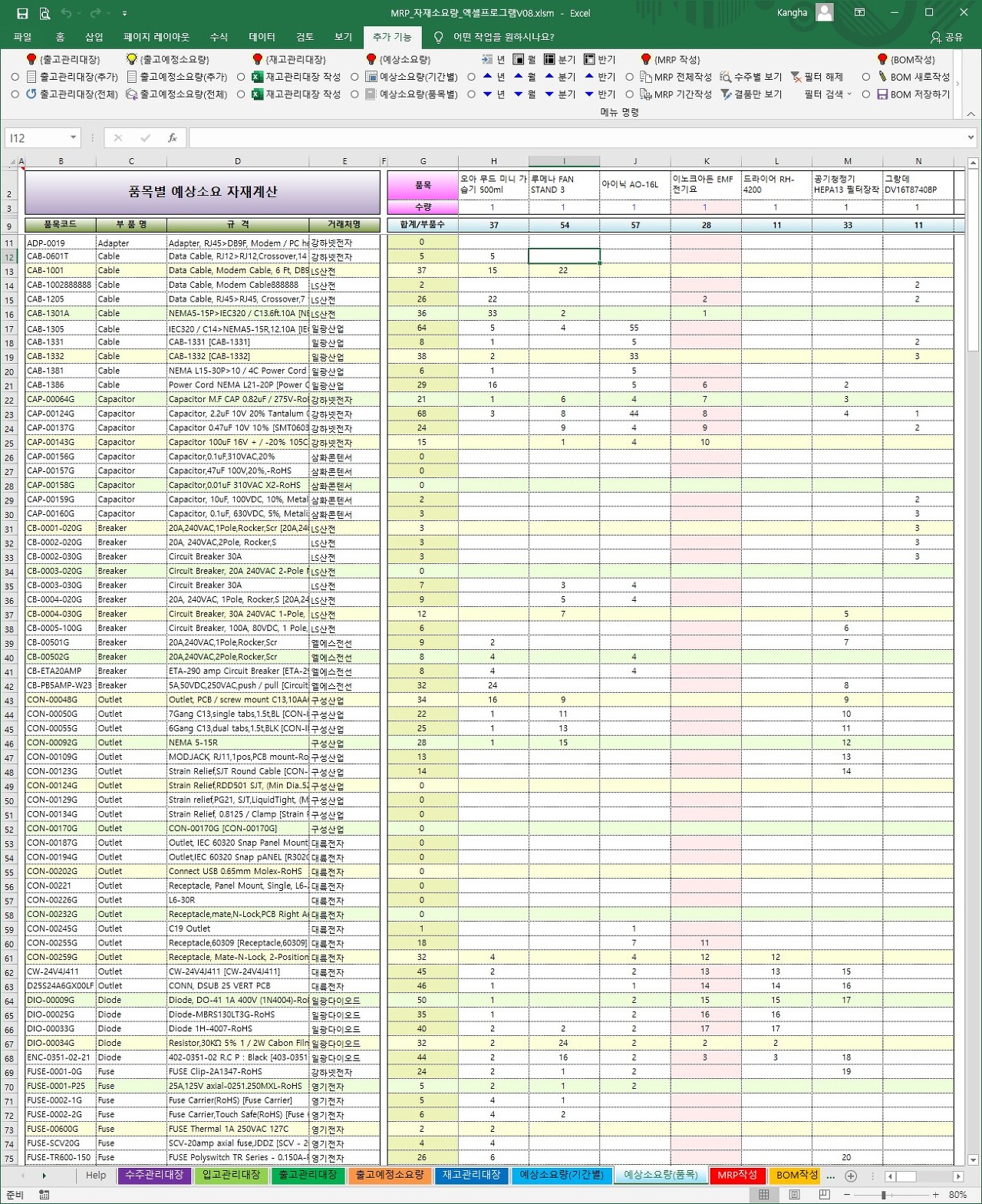This screenshot has width=982, height=1204.
Task: Open the Name Box dropdown
Action: pyautogui.click(x=73, y=137)
